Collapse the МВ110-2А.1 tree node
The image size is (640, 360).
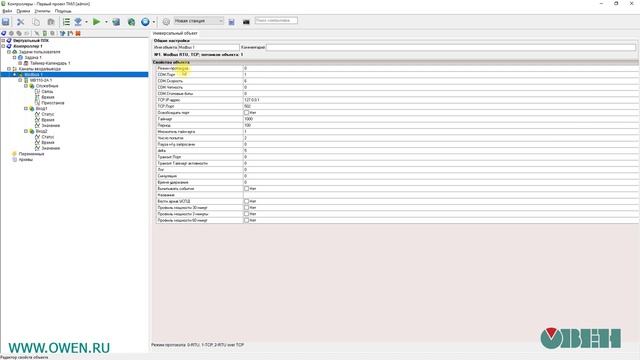pyautogui.click(x=20, y=80)
